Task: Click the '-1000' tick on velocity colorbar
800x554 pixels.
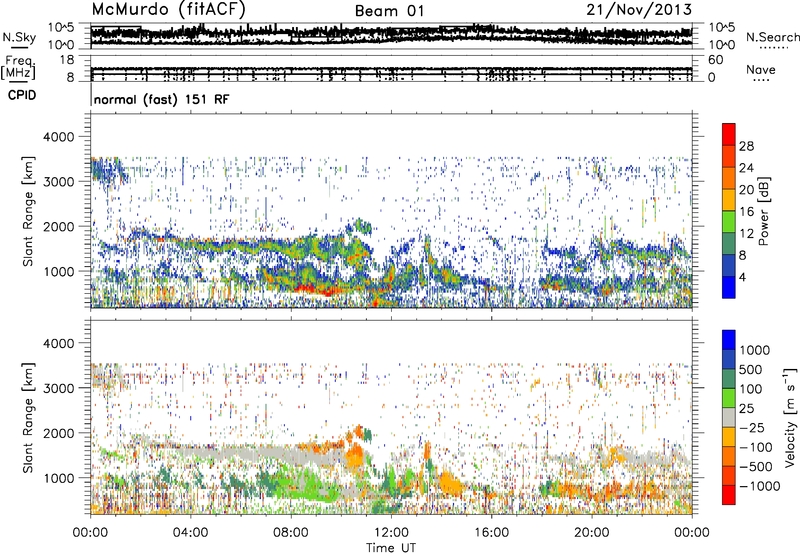Action: pyautogui.click(x=760, y=486)
